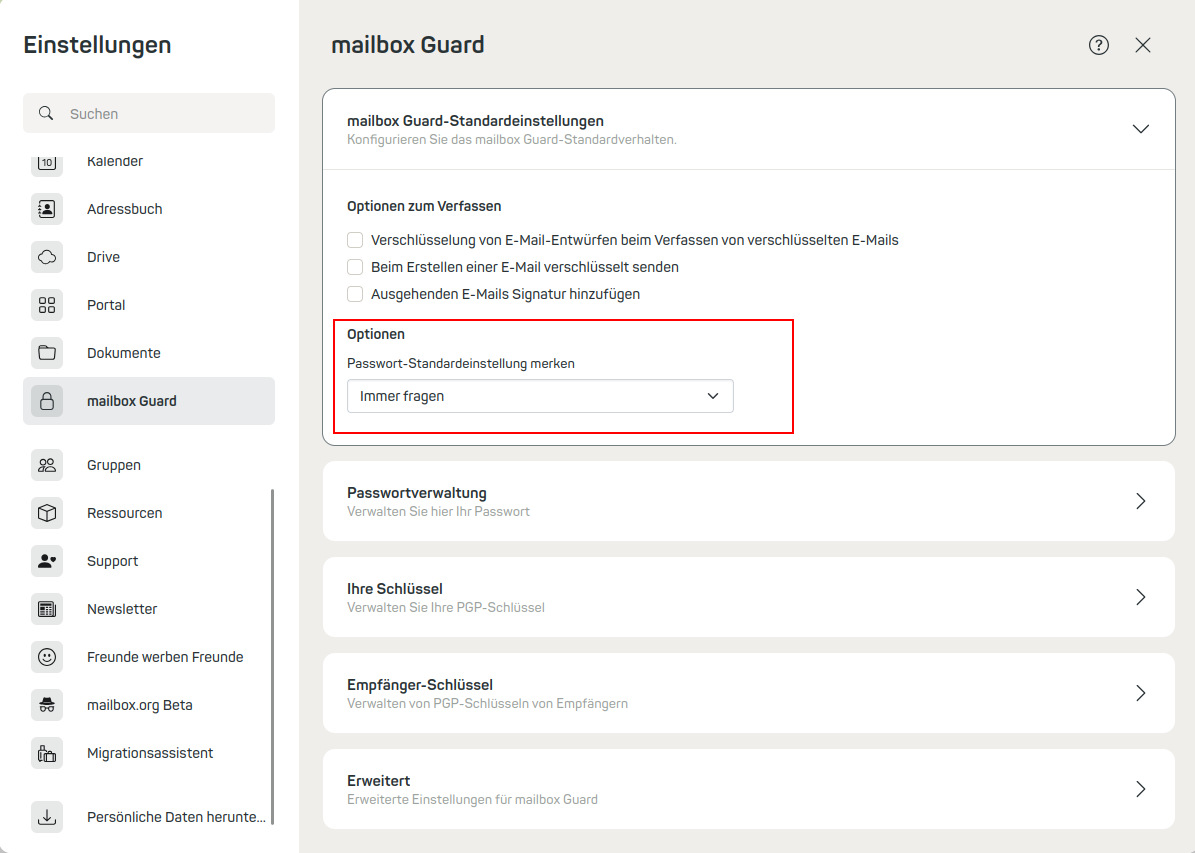Select mailbox Guard sidebar label
Image resolution: width=1195 pixels, height=853 pixels.
coord(131,401)
